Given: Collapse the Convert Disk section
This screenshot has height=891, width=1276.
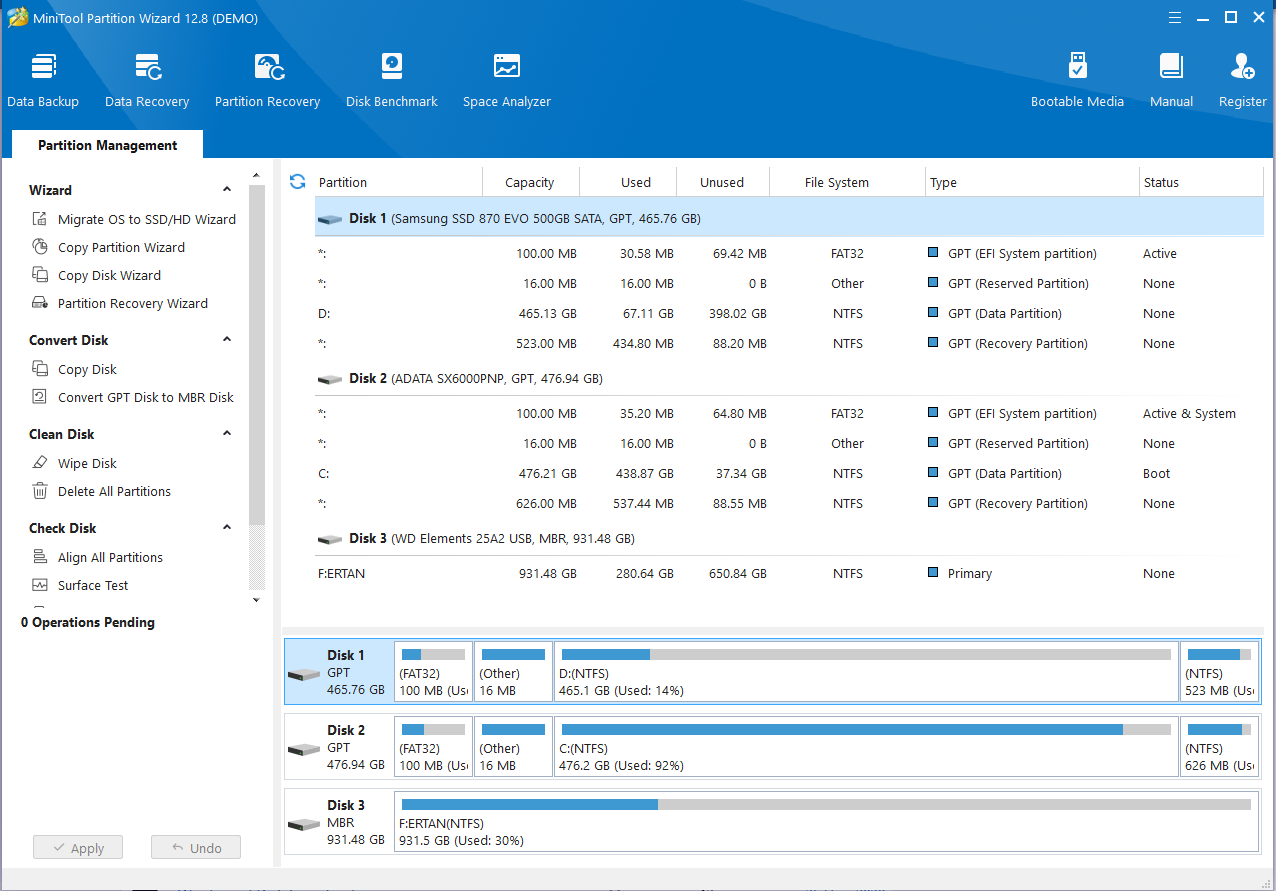Looking at the screenshot, I should [x=227, y=340].
